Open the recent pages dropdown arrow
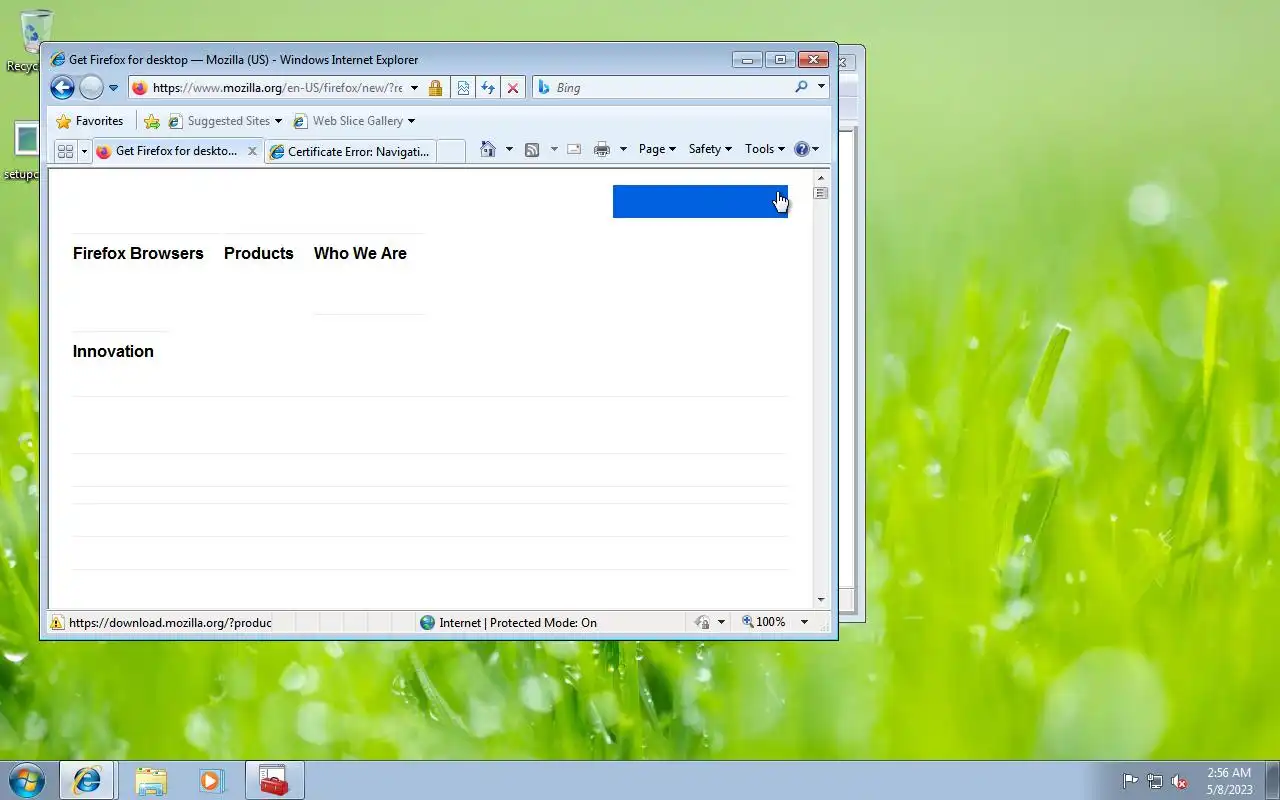The height and width of the screenshot is (800, 1280). click(x=113, y=88)
